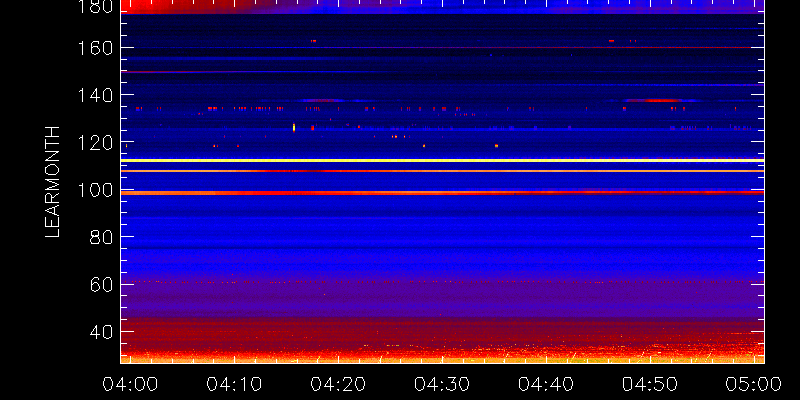
Task: Click the yellow burst spot near 04:16
Action: [294, 127]
